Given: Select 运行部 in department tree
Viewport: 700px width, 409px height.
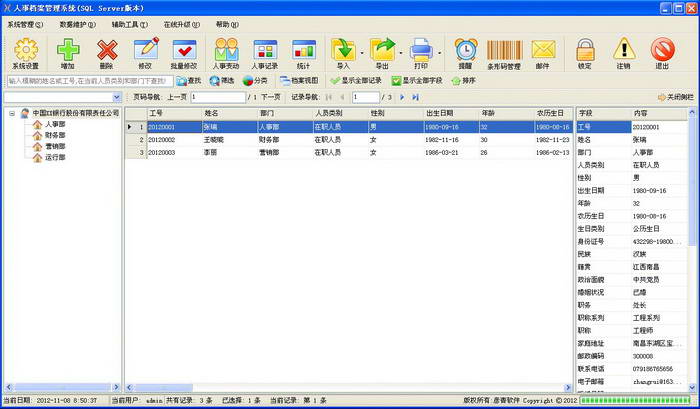Looking at the screenshot, I should [x=55, y=158].
